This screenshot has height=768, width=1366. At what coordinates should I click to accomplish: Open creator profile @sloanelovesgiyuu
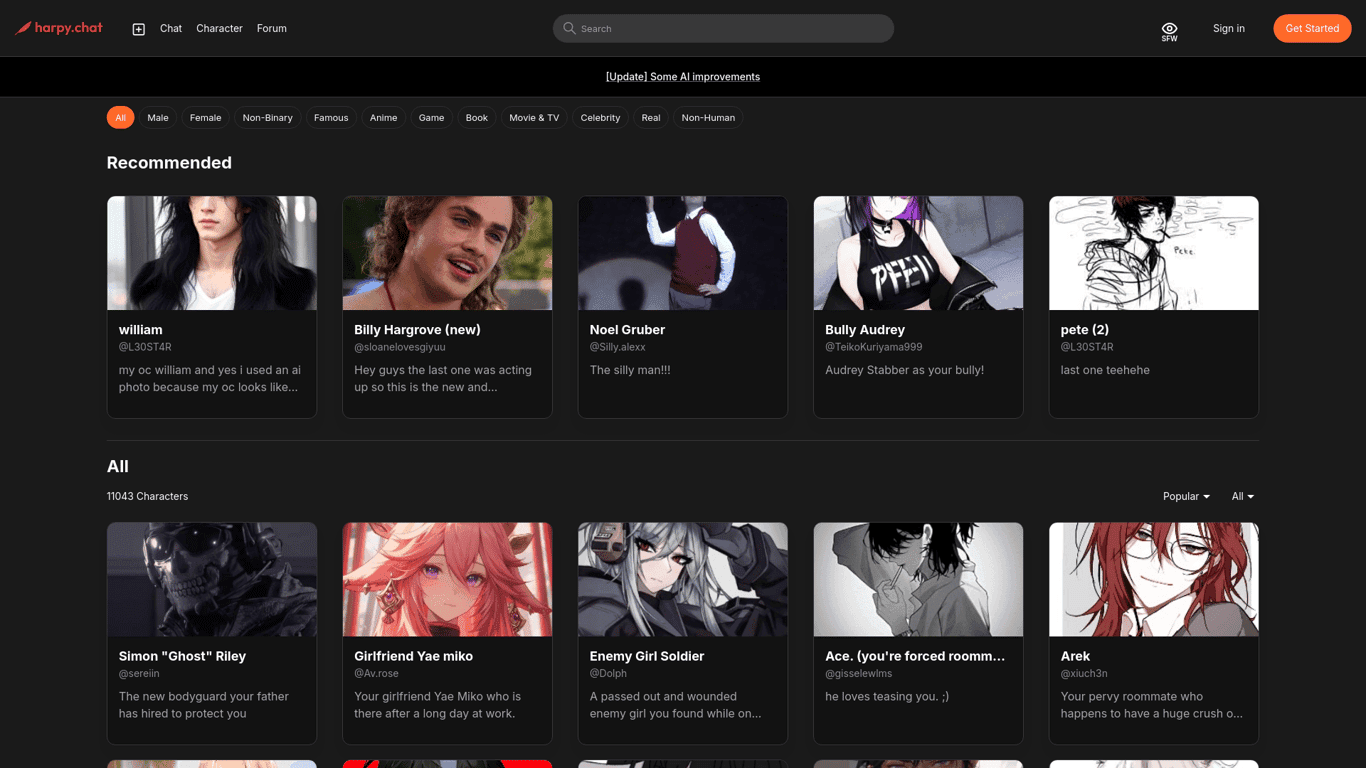[x=400, y=347]
